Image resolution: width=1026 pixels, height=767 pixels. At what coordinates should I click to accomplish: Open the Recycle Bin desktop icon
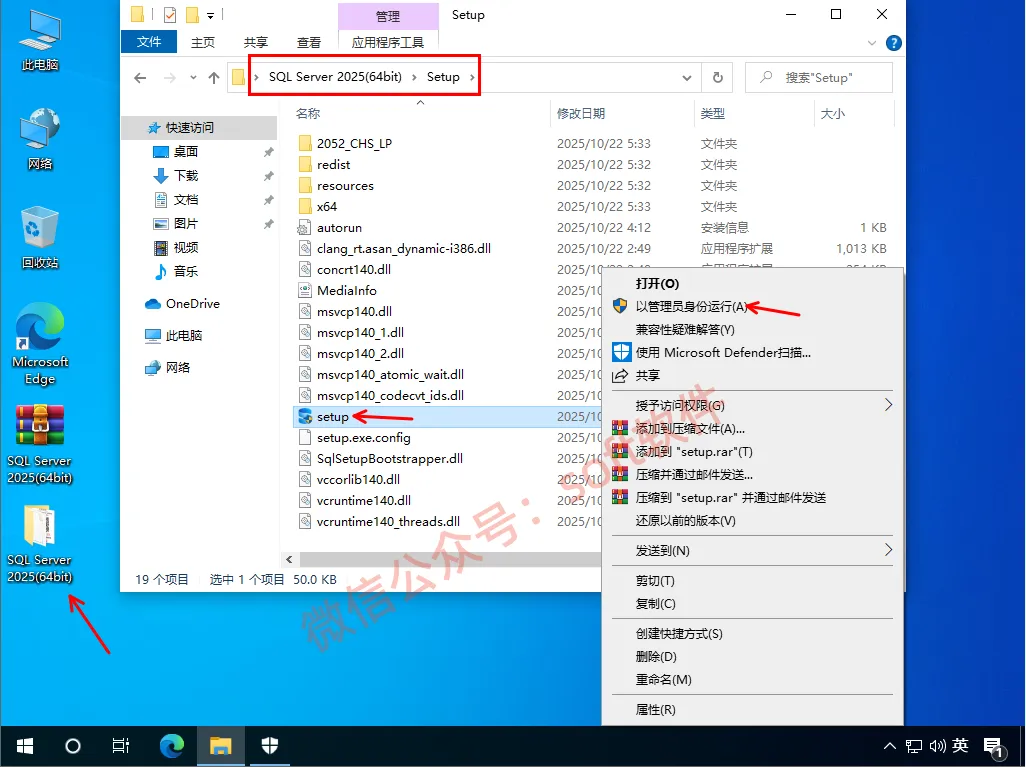tap(40, 238)
